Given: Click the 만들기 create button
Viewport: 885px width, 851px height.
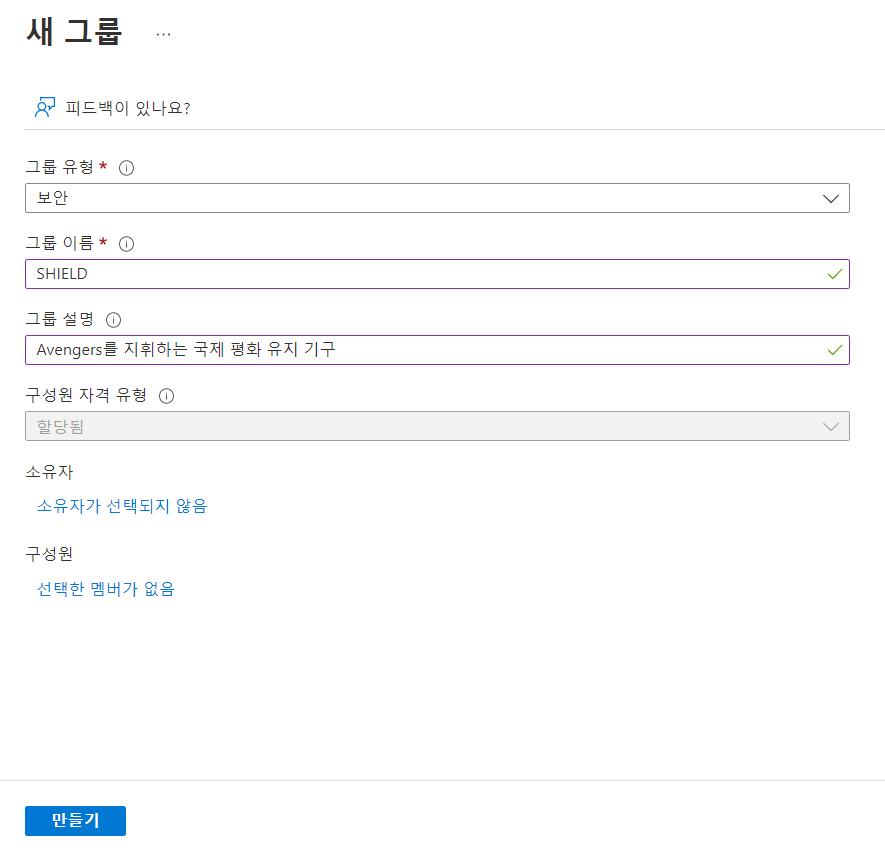Looking at the screenshot, I should [x=75, y=821].
